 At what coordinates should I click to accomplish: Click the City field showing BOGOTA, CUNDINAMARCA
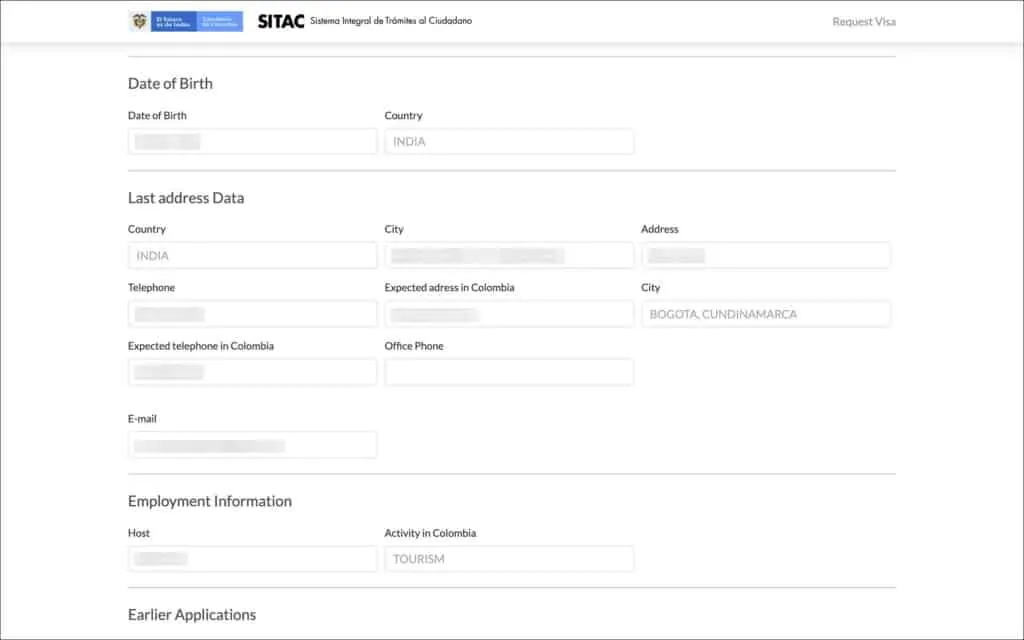(765, 313)
